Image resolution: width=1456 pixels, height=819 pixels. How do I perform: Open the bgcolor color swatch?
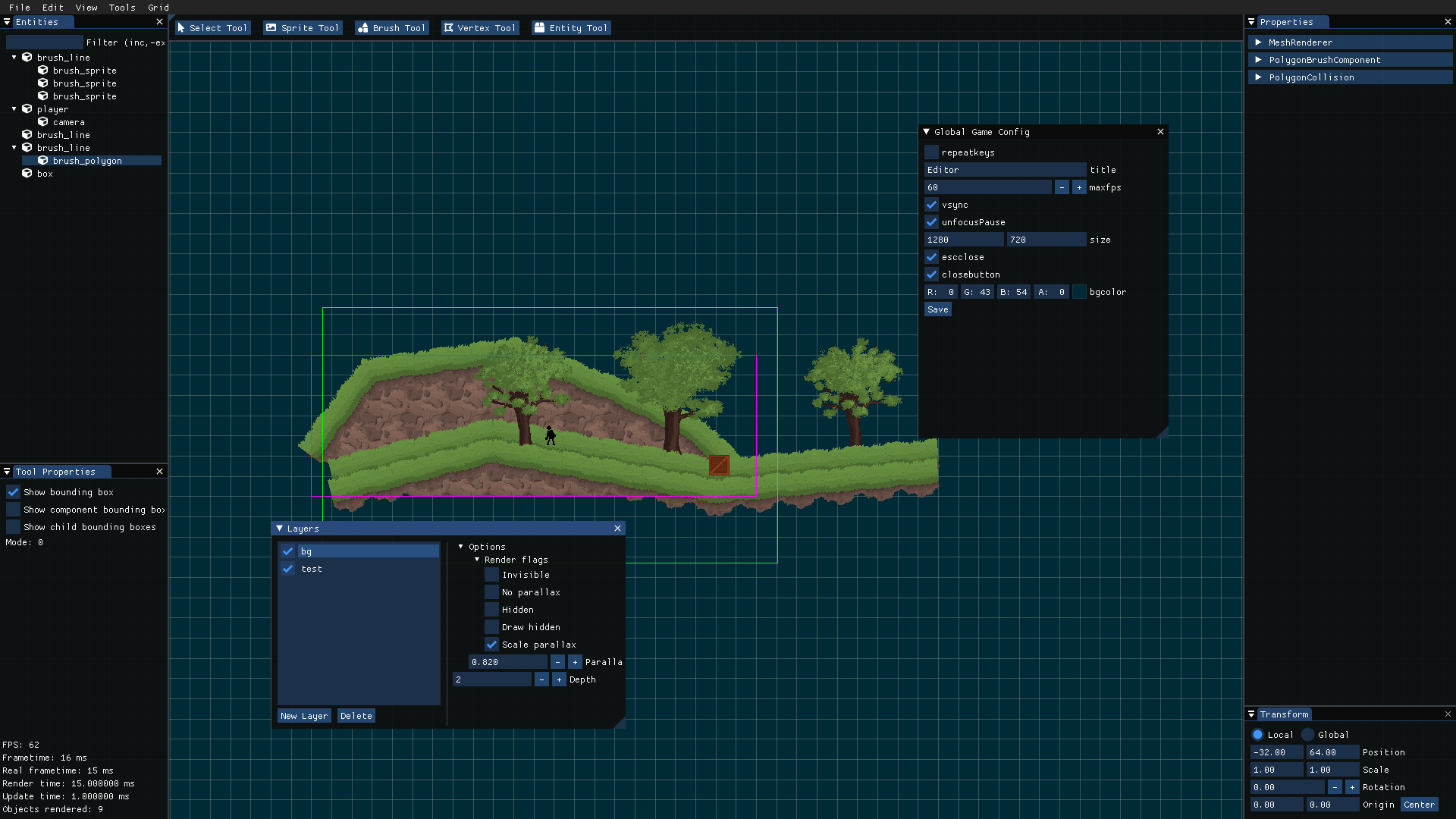pyautogui.click(x=1079, y=292)
